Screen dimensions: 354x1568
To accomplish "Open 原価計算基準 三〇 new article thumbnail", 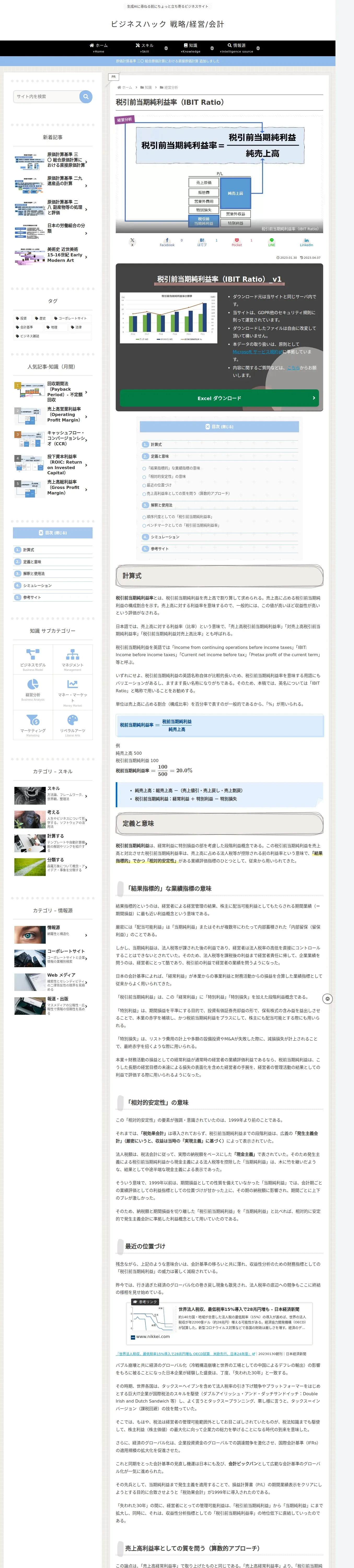I will pos(30,163).
